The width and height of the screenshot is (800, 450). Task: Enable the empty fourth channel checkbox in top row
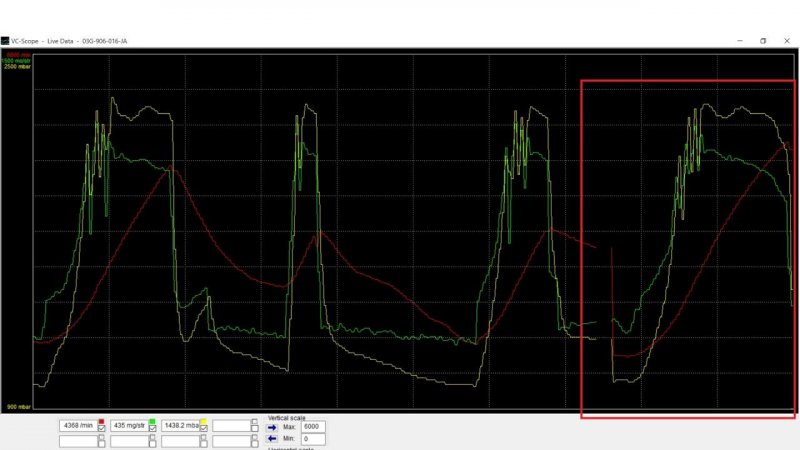255,428
